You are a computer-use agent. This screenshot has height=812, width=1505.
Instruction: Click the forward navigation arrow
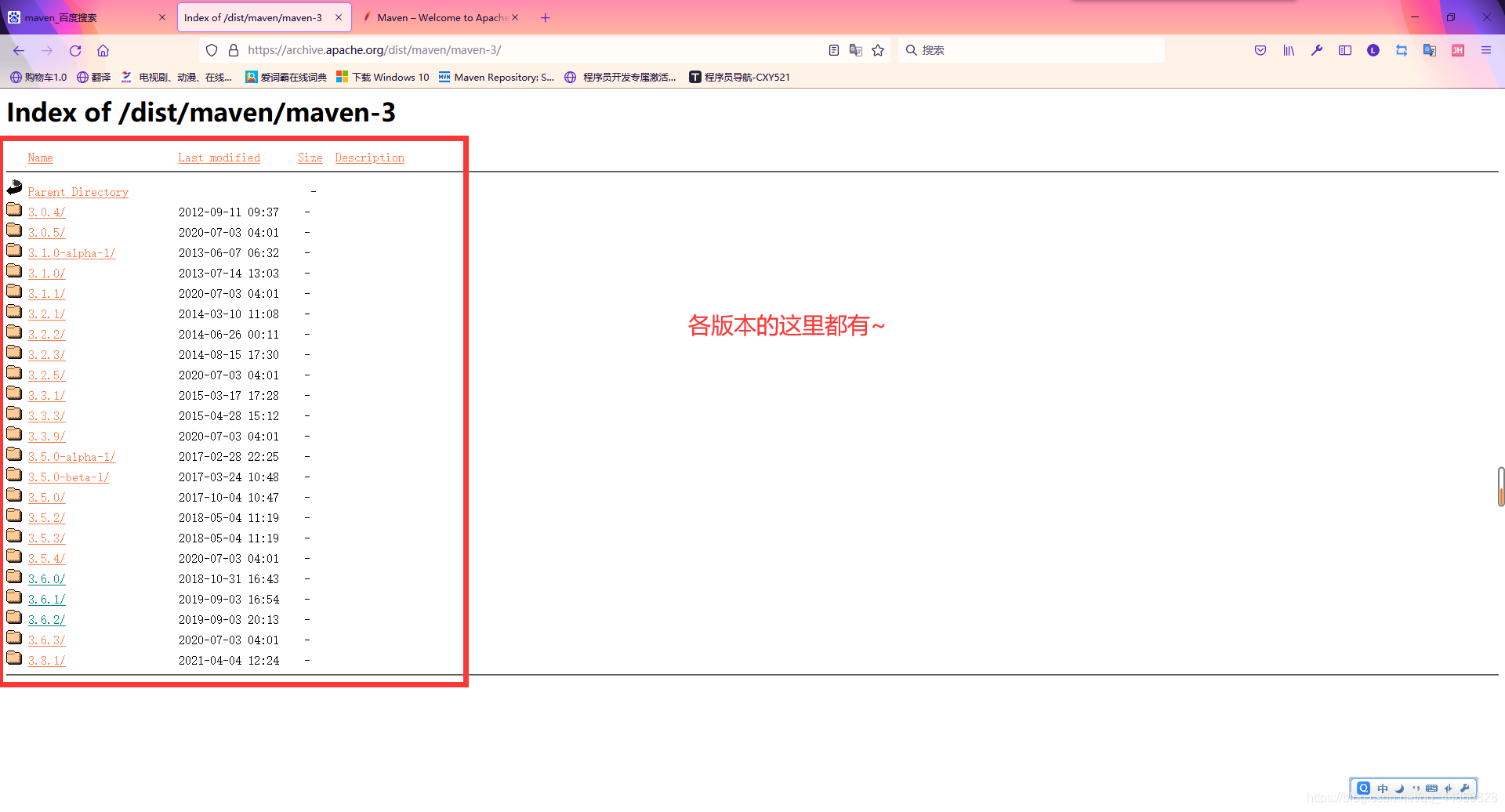click(x=47, y=50)
